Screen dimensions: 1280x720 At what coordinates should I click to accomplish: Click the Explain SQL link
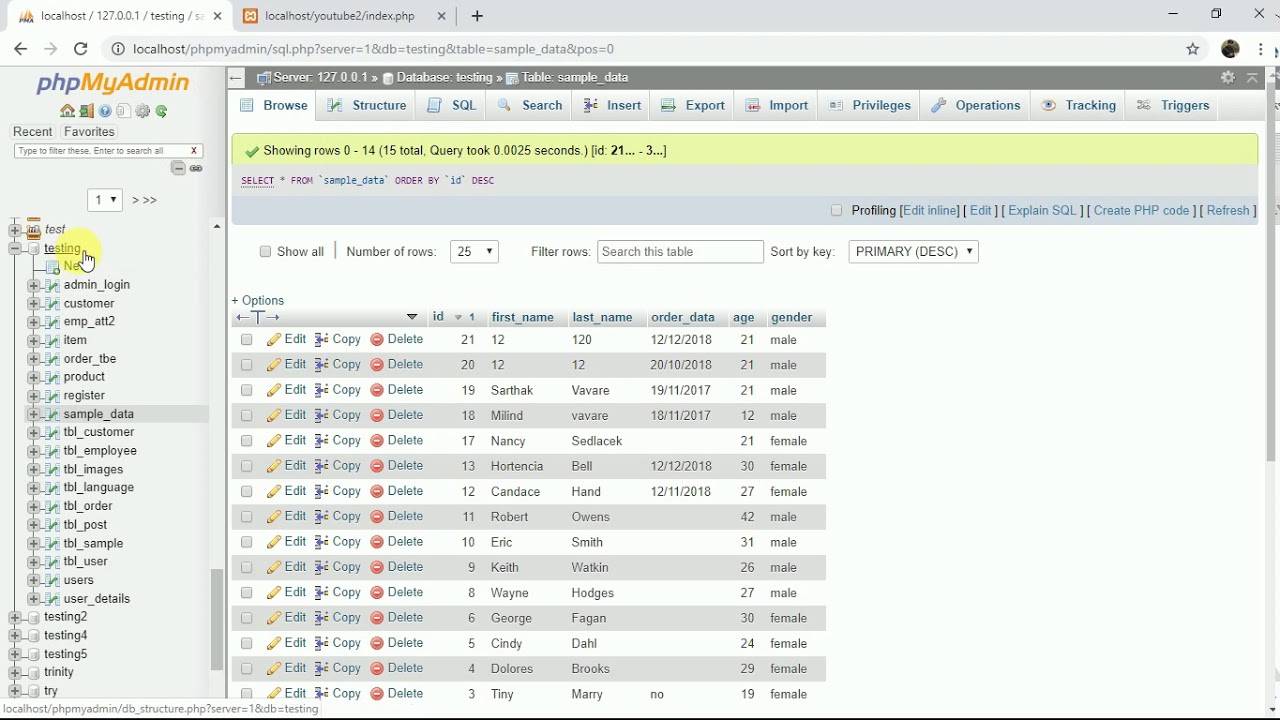[1042, 210]
